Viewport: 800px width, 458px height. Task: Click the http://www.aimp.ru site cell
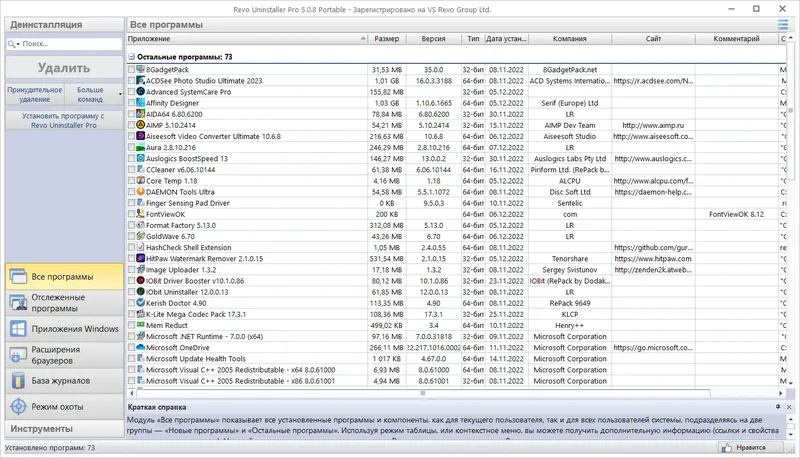tap(653, 125)
